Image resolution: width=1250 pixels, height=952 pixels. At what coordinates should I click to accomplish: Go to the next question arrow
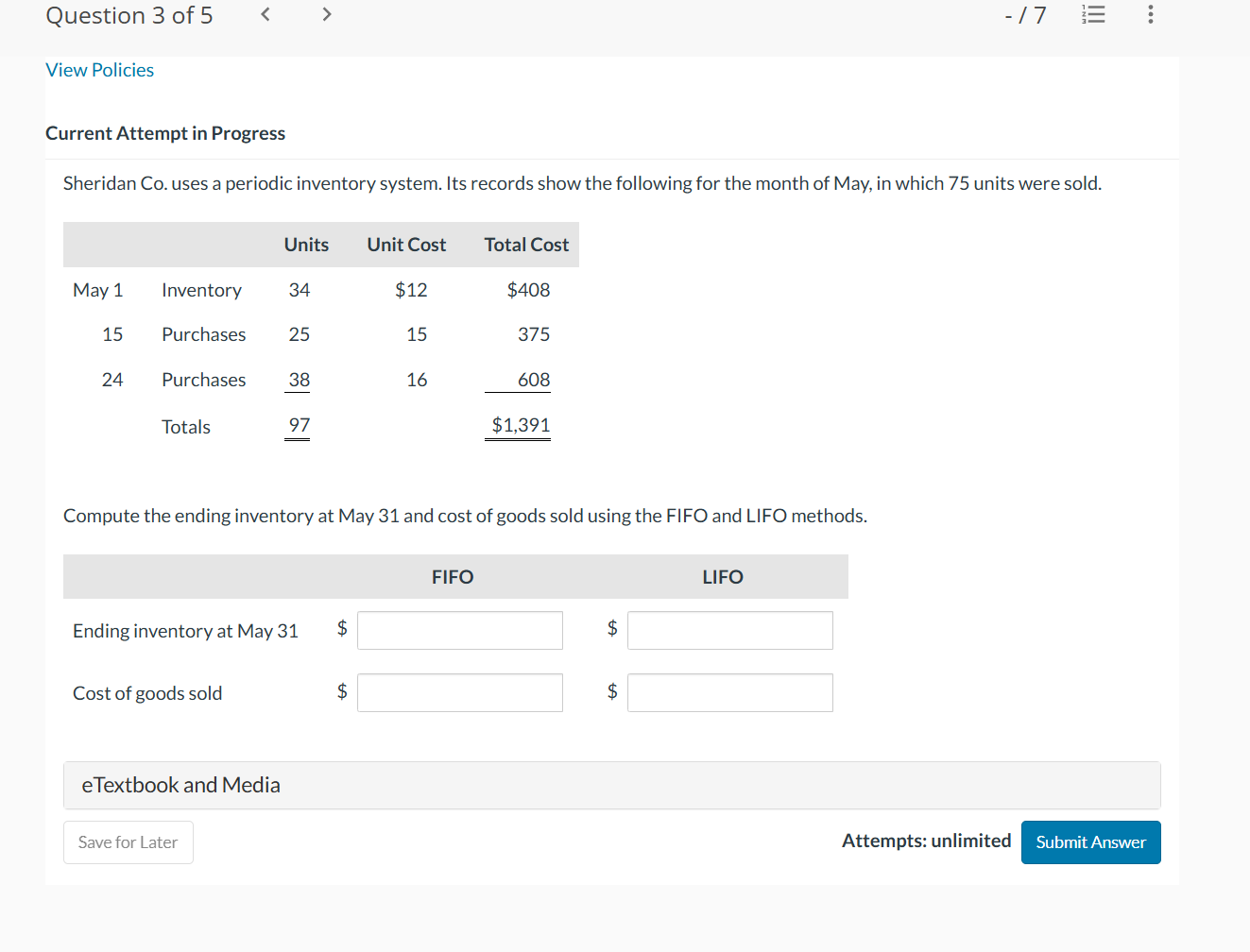(x=327, y=14)
